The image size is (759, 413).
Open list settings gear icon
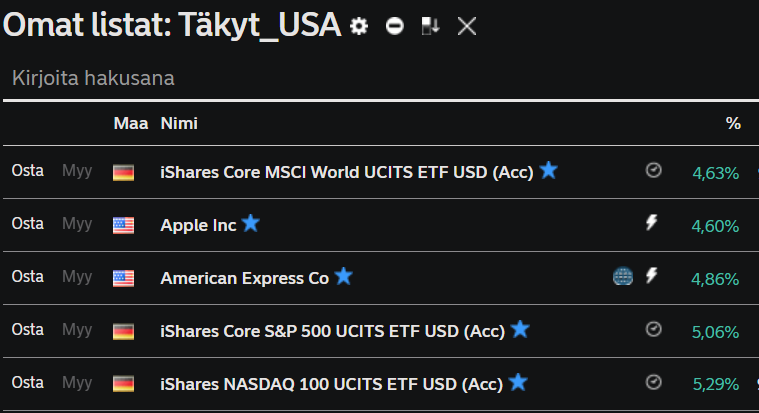(x=359, y=26)
